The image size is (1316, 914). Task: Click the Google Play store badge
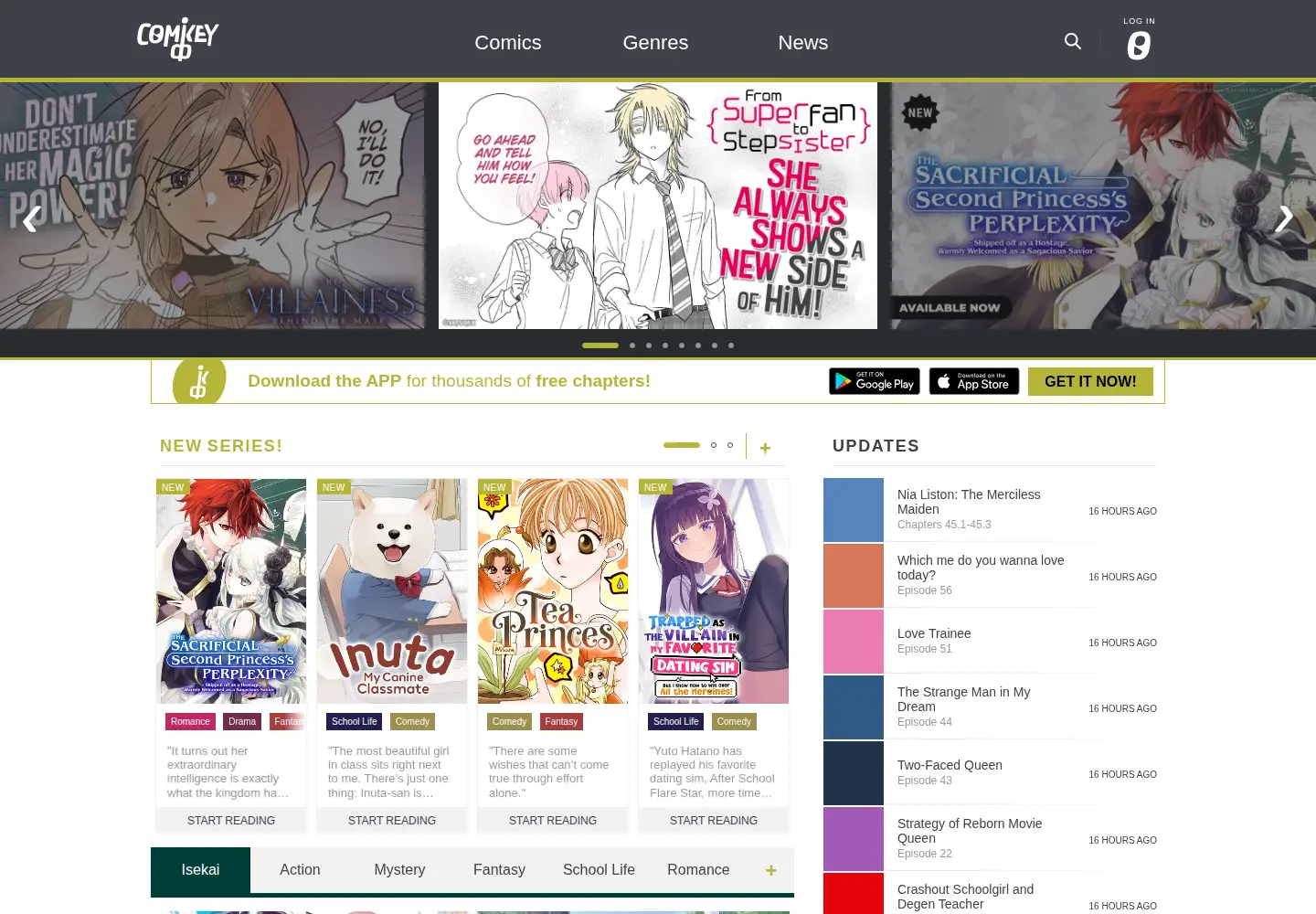[875, 381]
